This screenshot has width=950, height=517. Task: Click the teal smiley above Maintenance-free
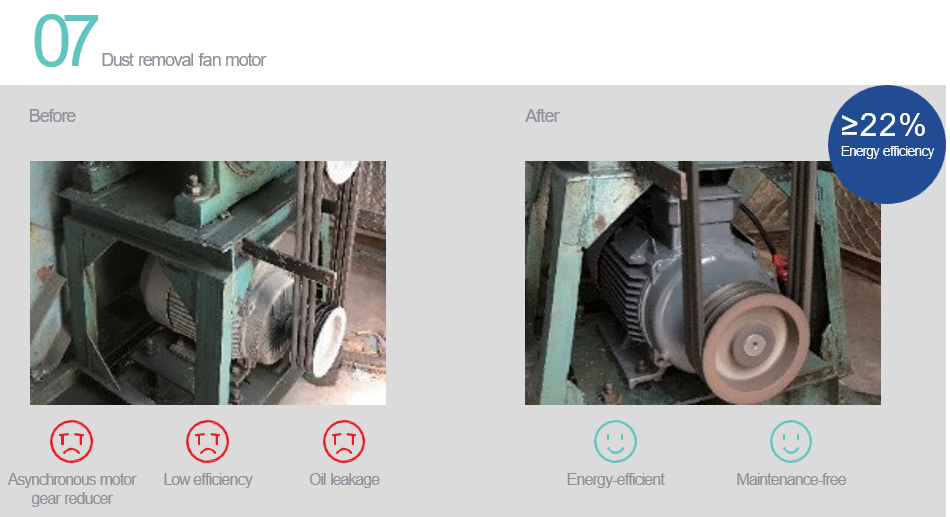pyautogui.click(x=791, y=441)
